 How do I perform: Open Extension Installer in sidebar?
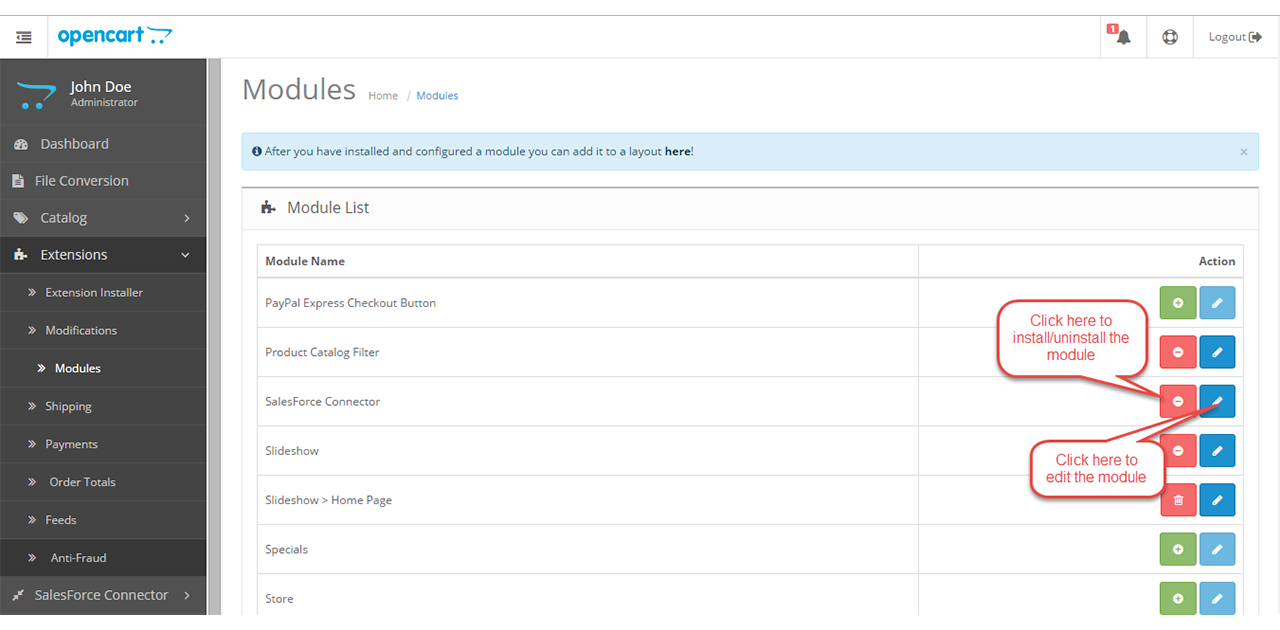[94, 293]
